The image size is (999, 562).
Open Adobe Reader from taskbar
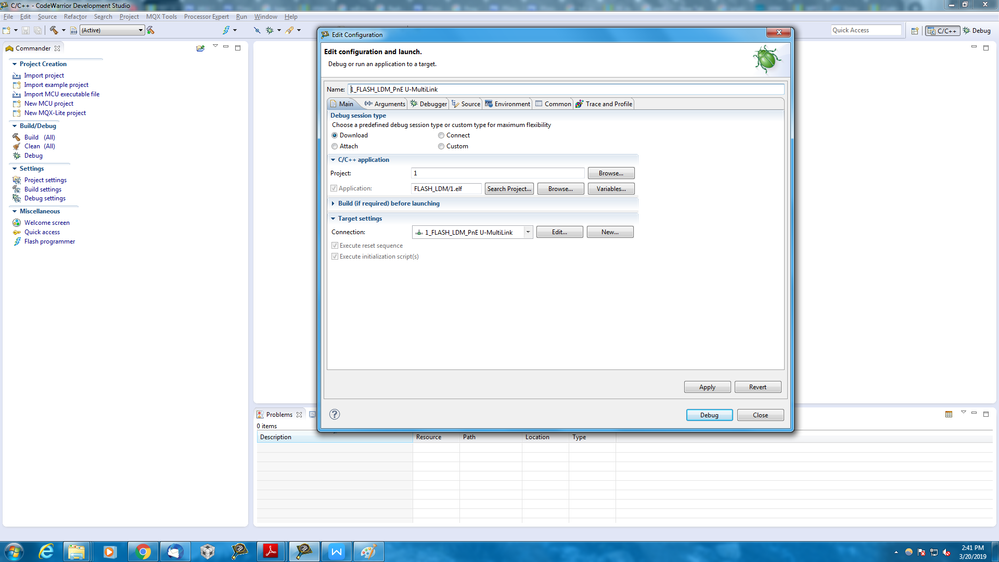(270, 552)
